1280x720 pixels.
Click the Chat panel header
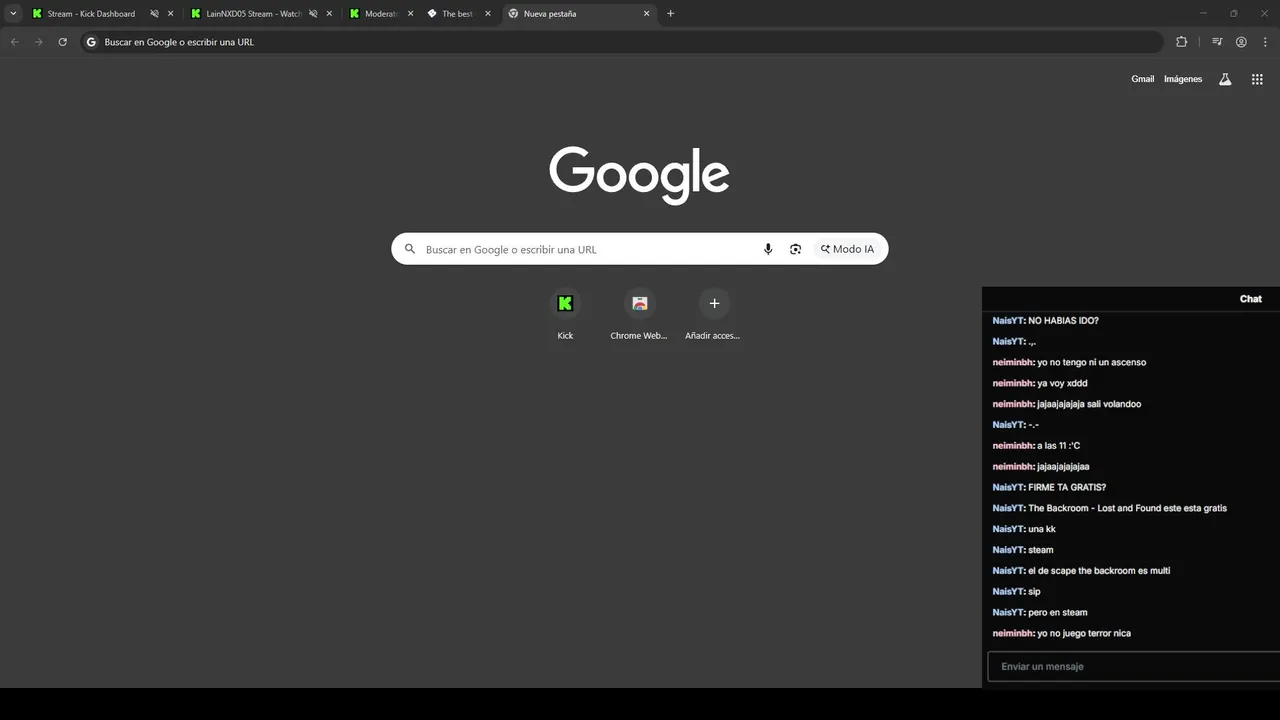1131,298
